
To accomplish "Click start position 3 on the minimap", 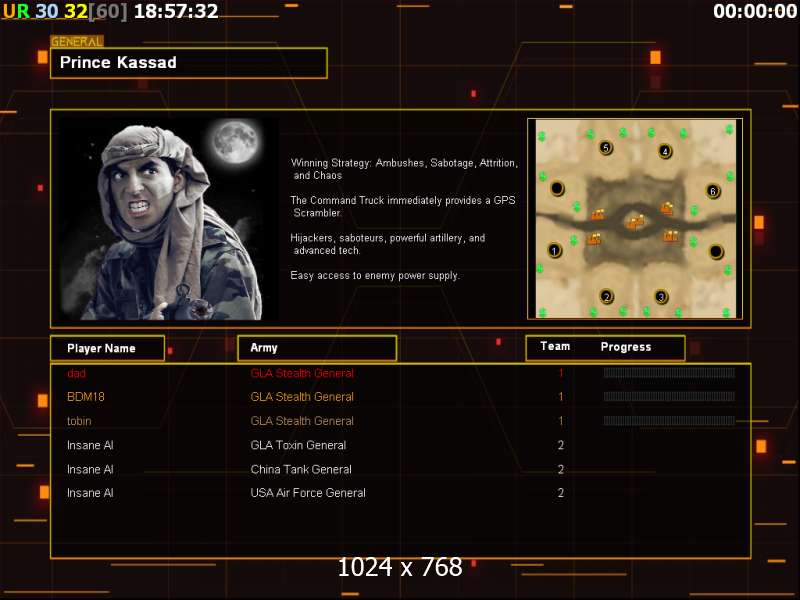I will tap(661, 296).
